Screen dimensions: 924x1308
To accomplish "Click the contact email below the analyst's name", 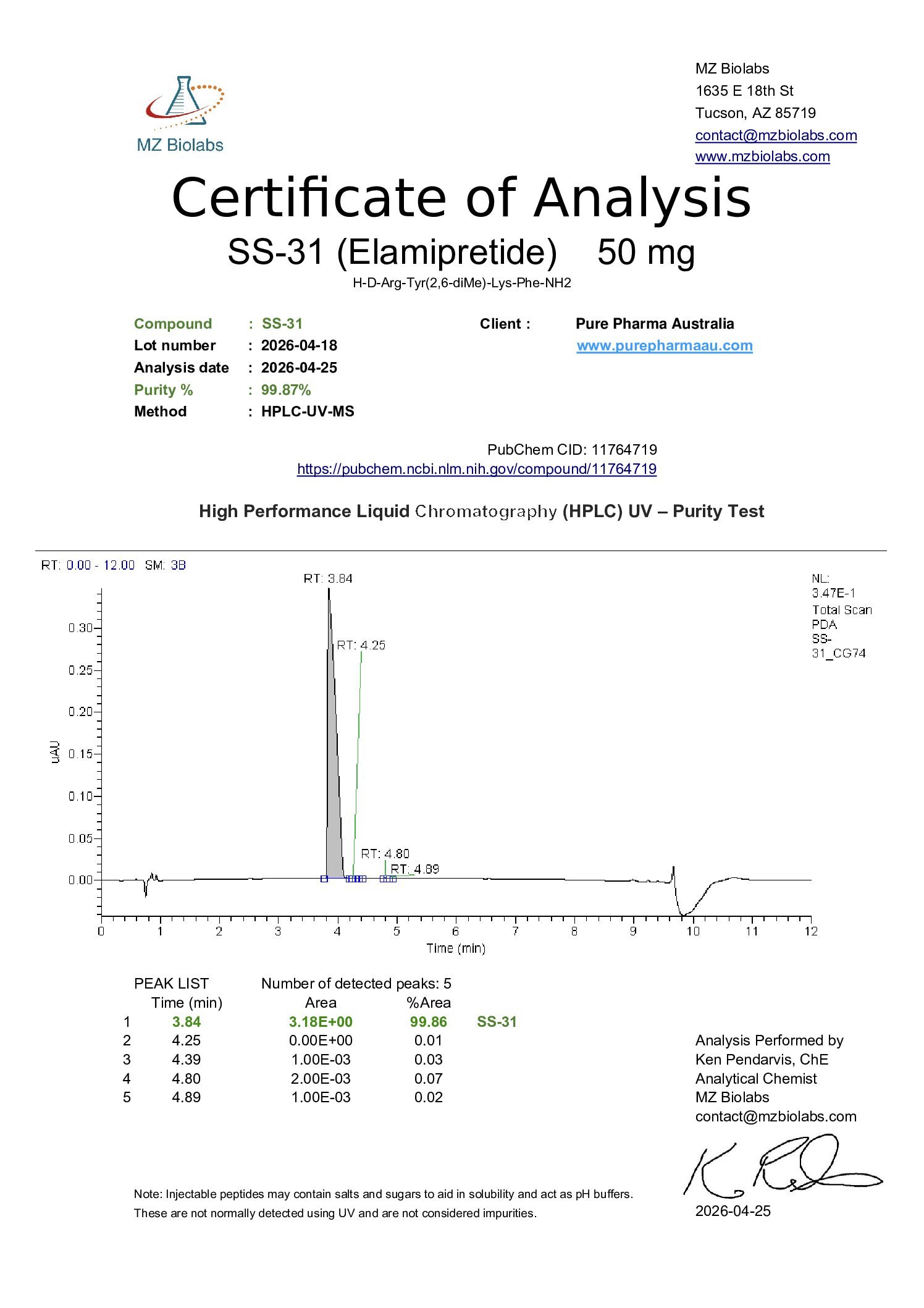I will pos(776,1116).
